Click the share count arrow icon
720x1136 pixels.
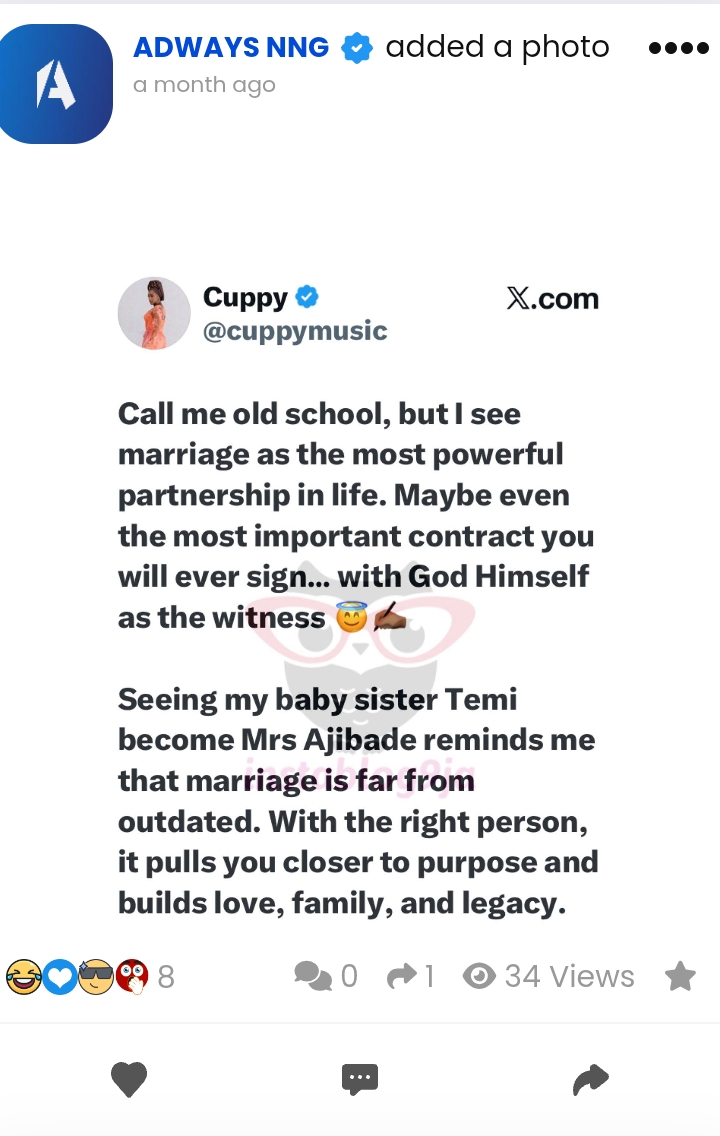click(x=402, y=976)
